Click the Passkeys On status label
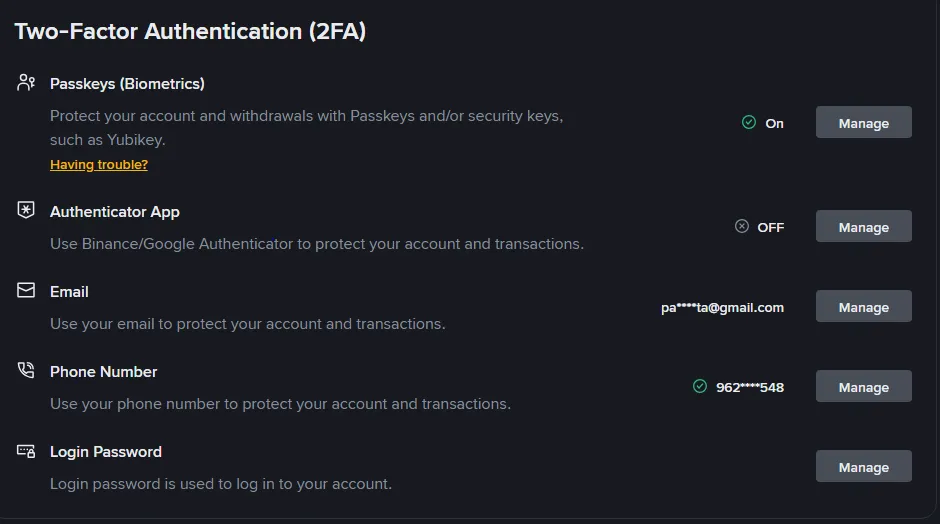940x524 pixels. (x=775, y=124)
